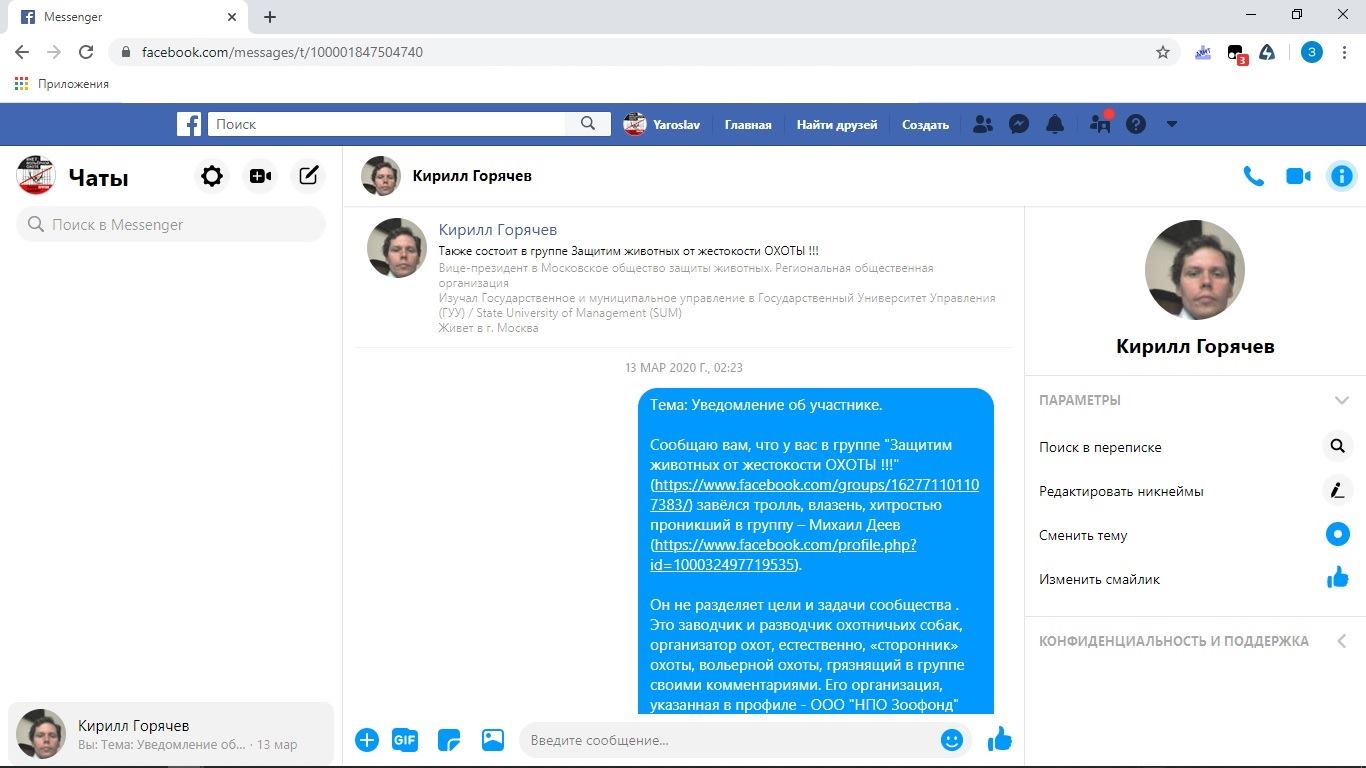
Task: Expand КОНФИДЕНЦИАЛЬНОСТЬ И ПОДДЕРЖКА section
Action: pos(1341,641)
